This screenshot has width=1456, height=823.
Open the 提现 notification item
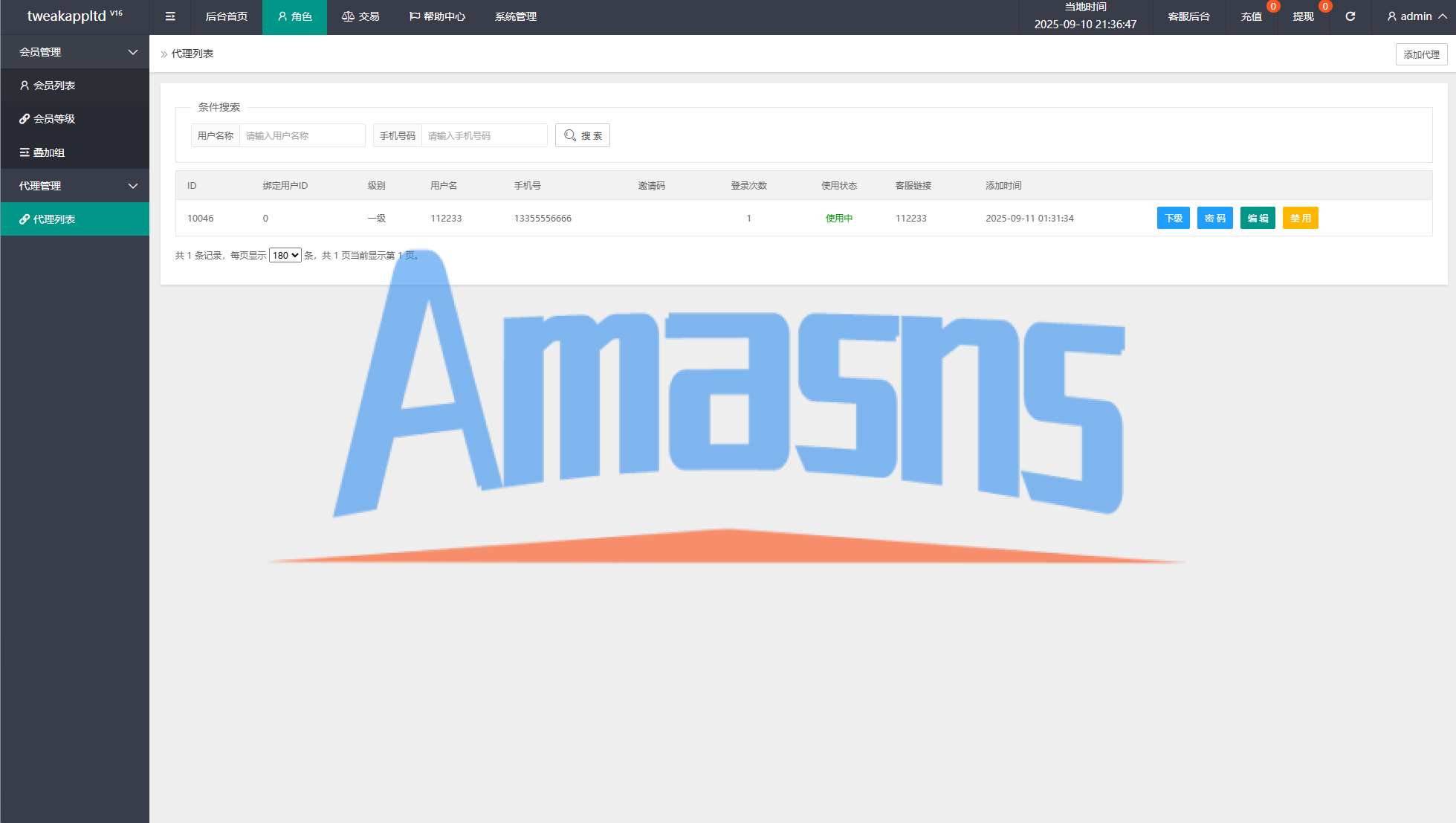[1303, 16]
